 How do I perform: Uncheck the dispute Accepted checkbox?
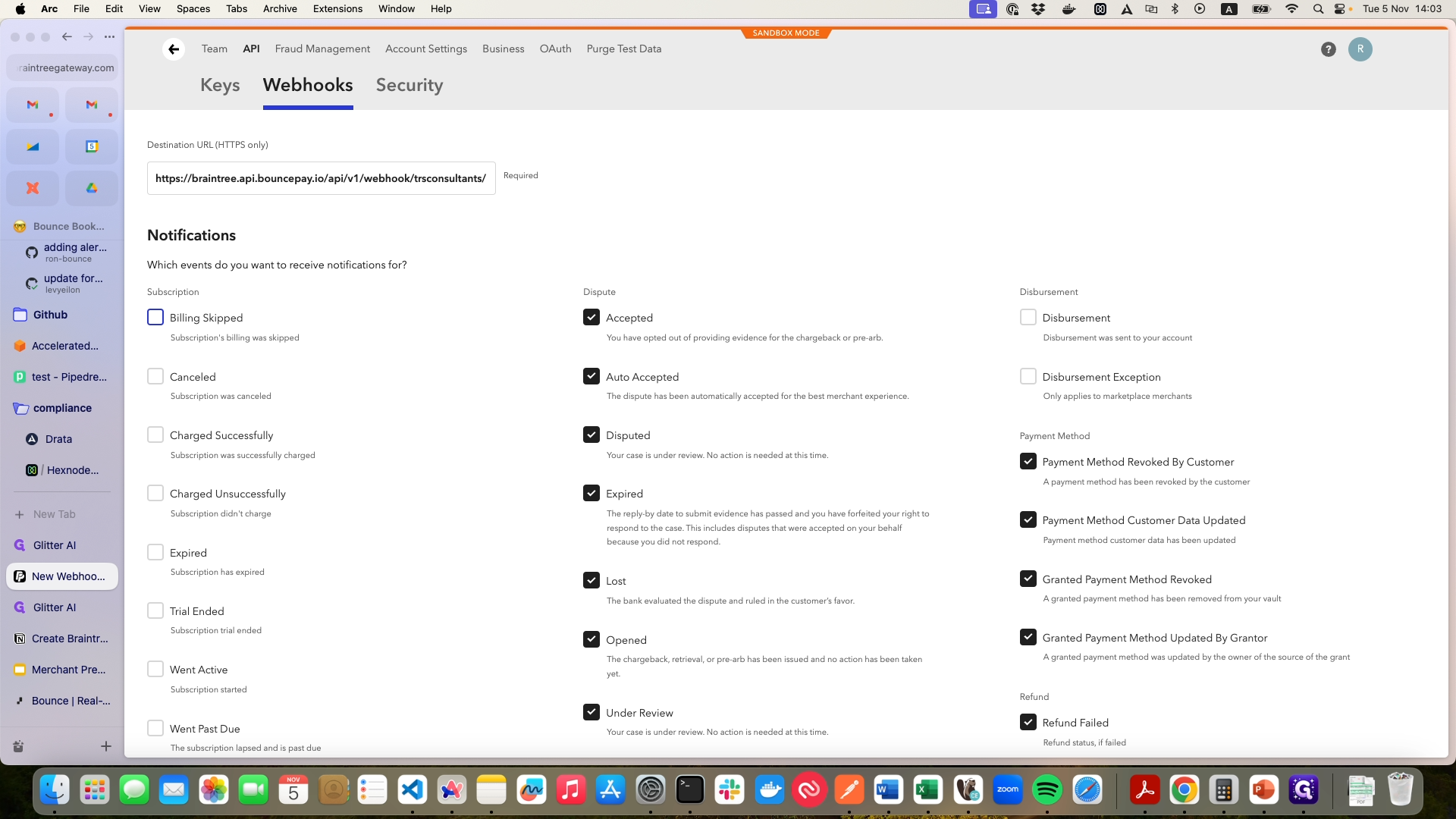591,317
